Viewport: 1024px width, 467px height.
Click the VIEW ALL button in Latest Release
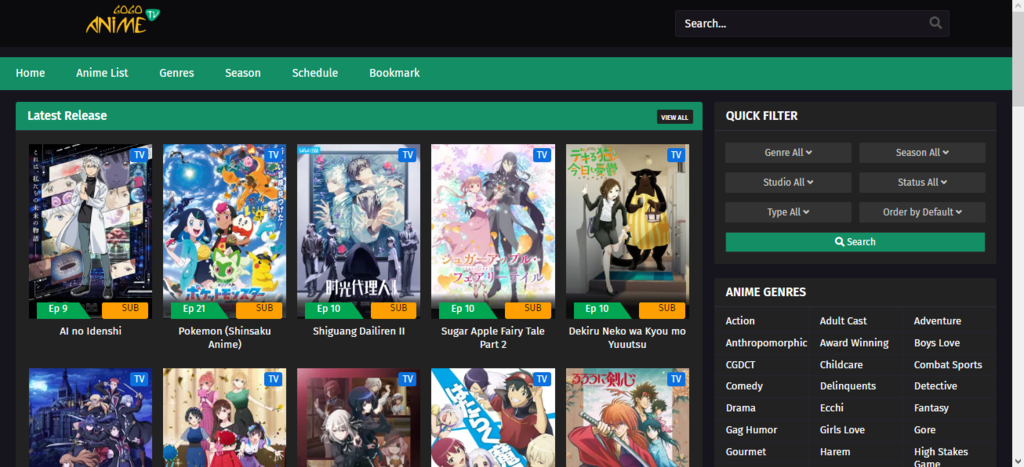pyautogui.click(x=675, y=118)
